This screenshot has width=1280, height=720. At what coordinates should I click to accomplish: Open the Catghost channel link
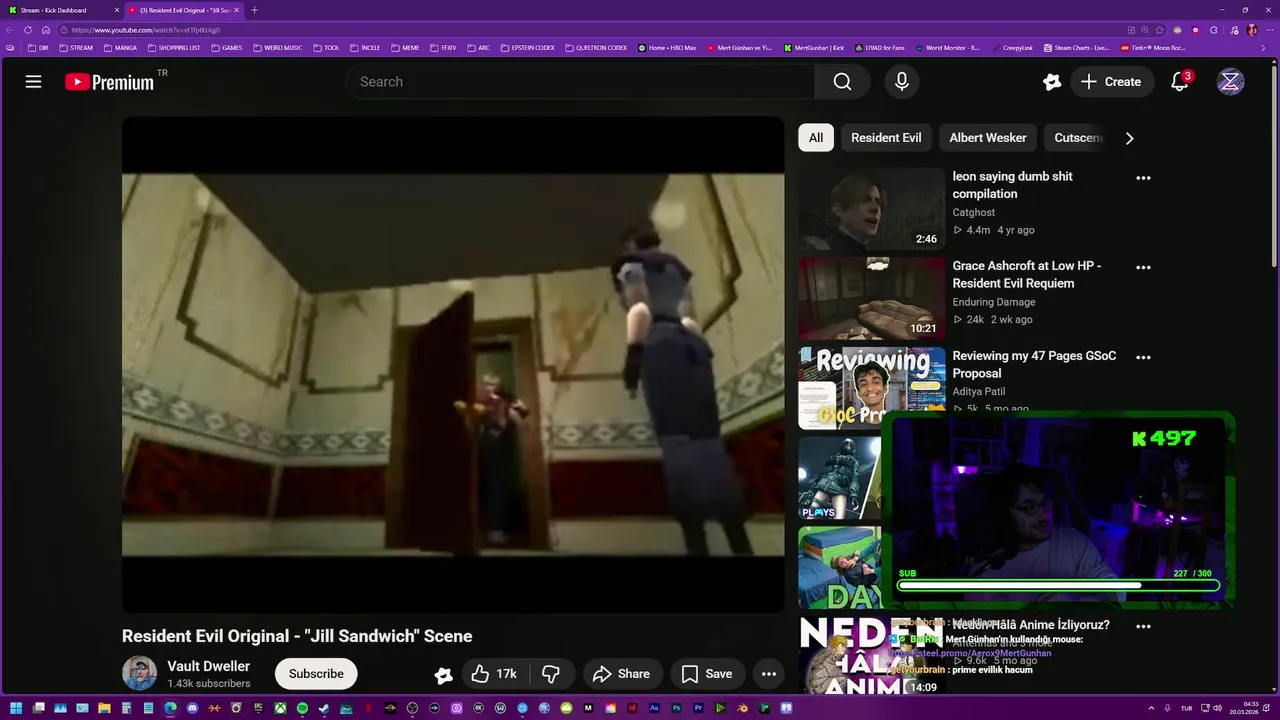point(973,212)
